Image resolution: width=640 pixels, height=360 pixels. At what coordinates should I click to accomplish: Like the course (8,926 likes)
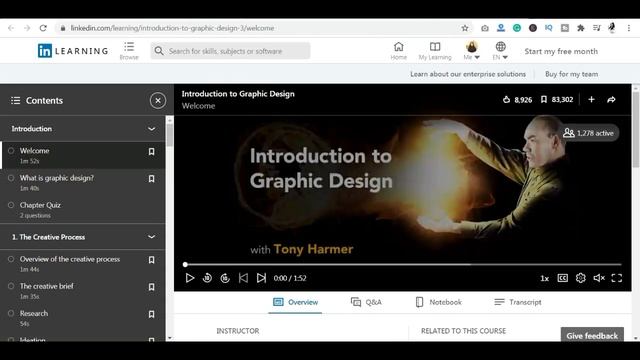(x=517, y=100)
